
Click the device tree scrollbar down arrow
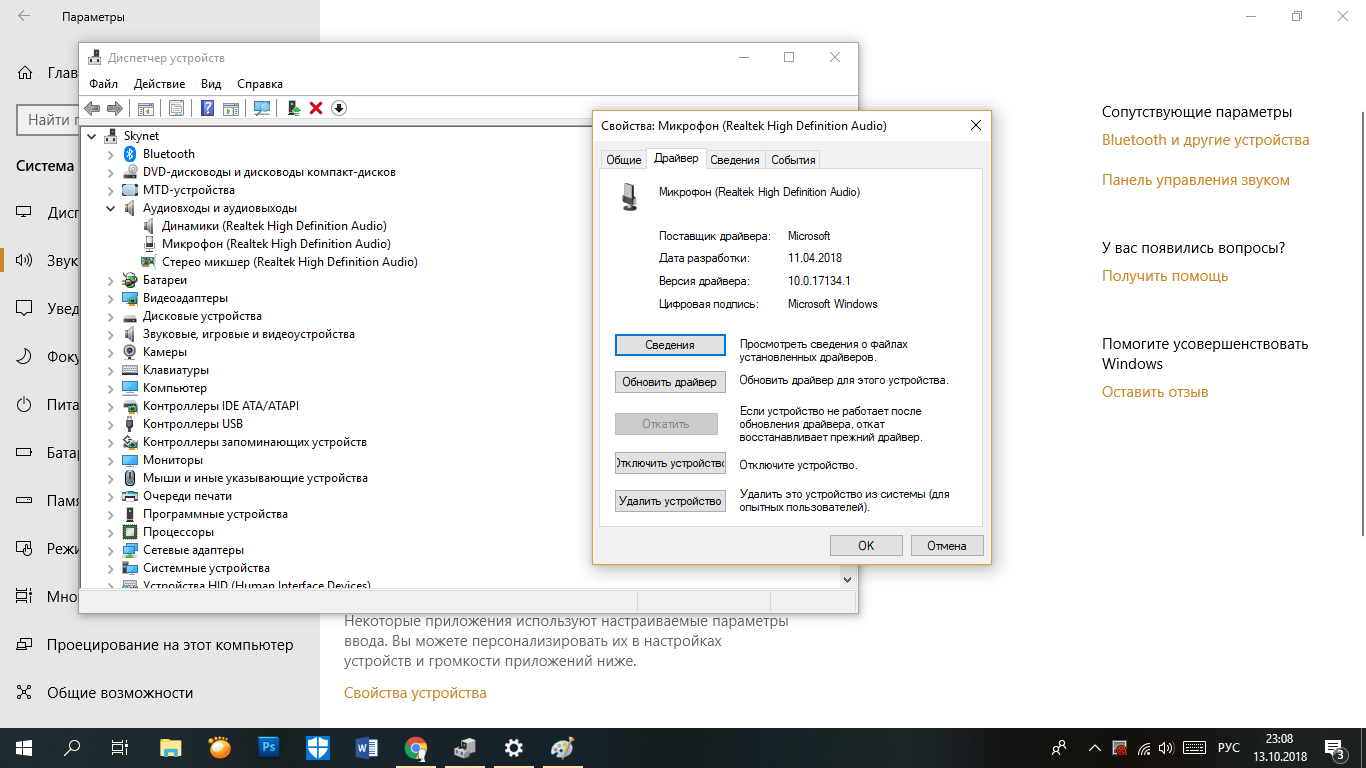pos(848,579)
